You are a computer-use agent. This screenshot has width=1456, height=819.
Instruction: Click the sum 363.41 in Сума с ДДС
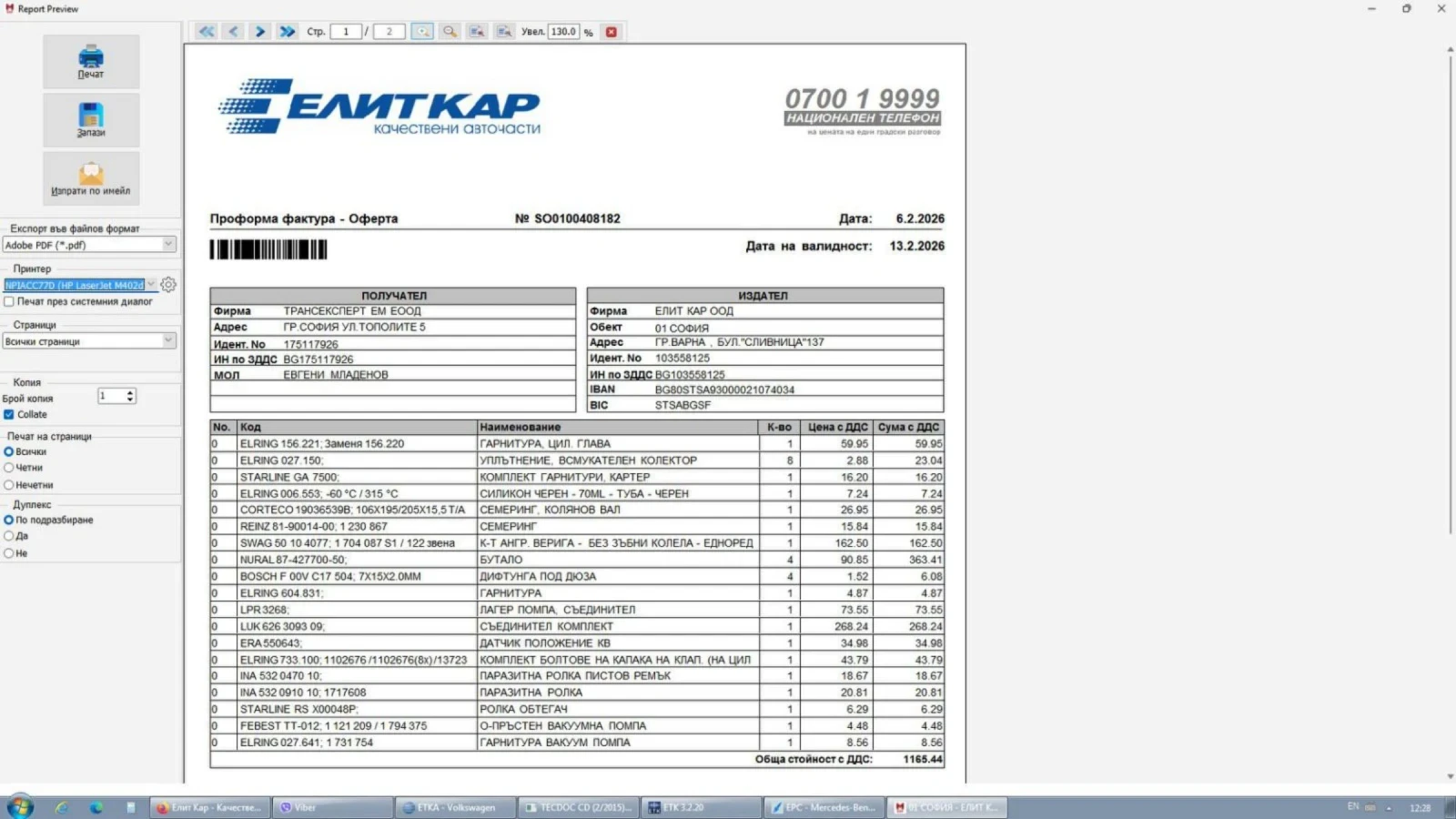[x=925, y=561]
